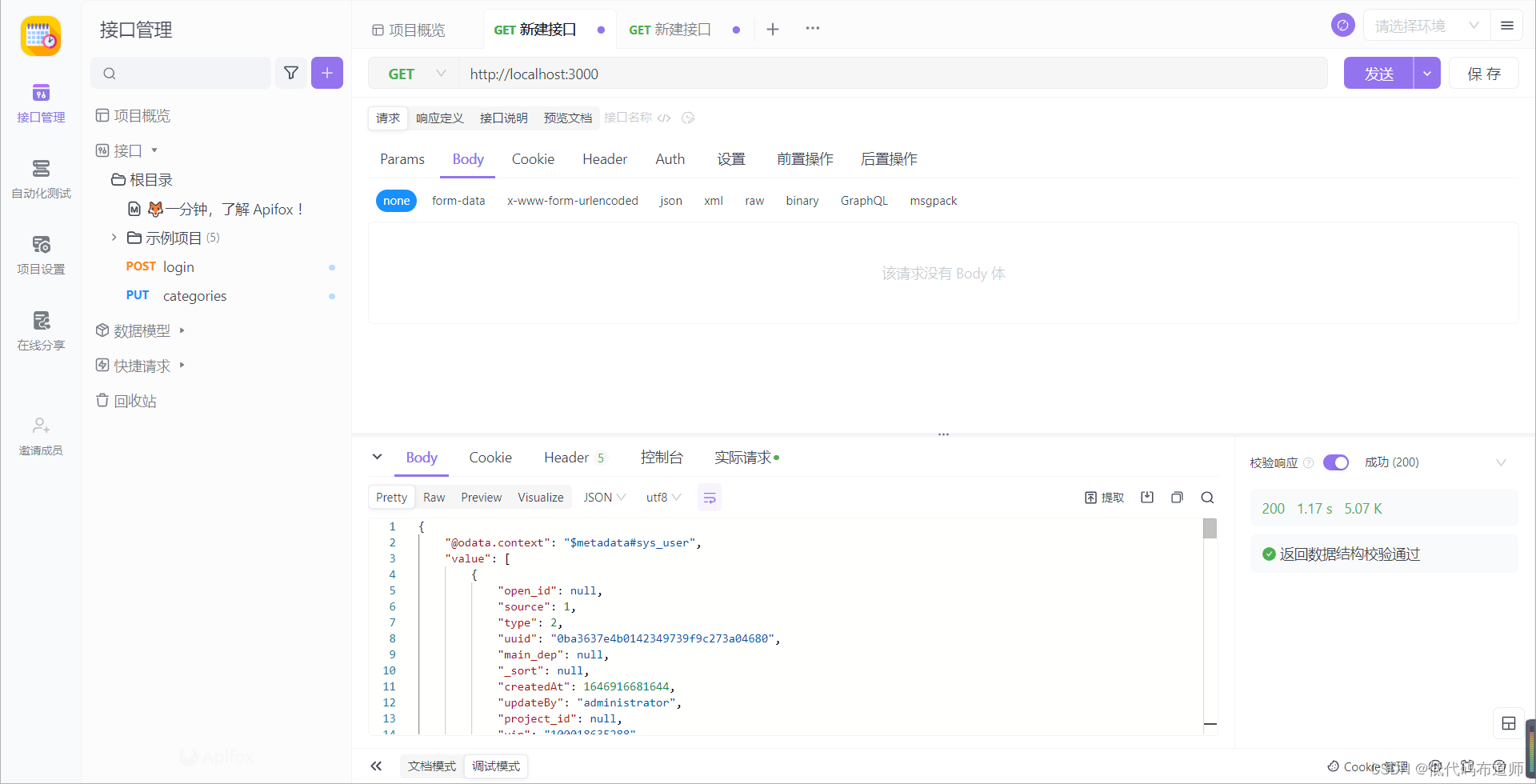The height and width of the screenshot is (784, 1536).
Task: Open 邀请成员 in the sidebar
Action: 41,436
